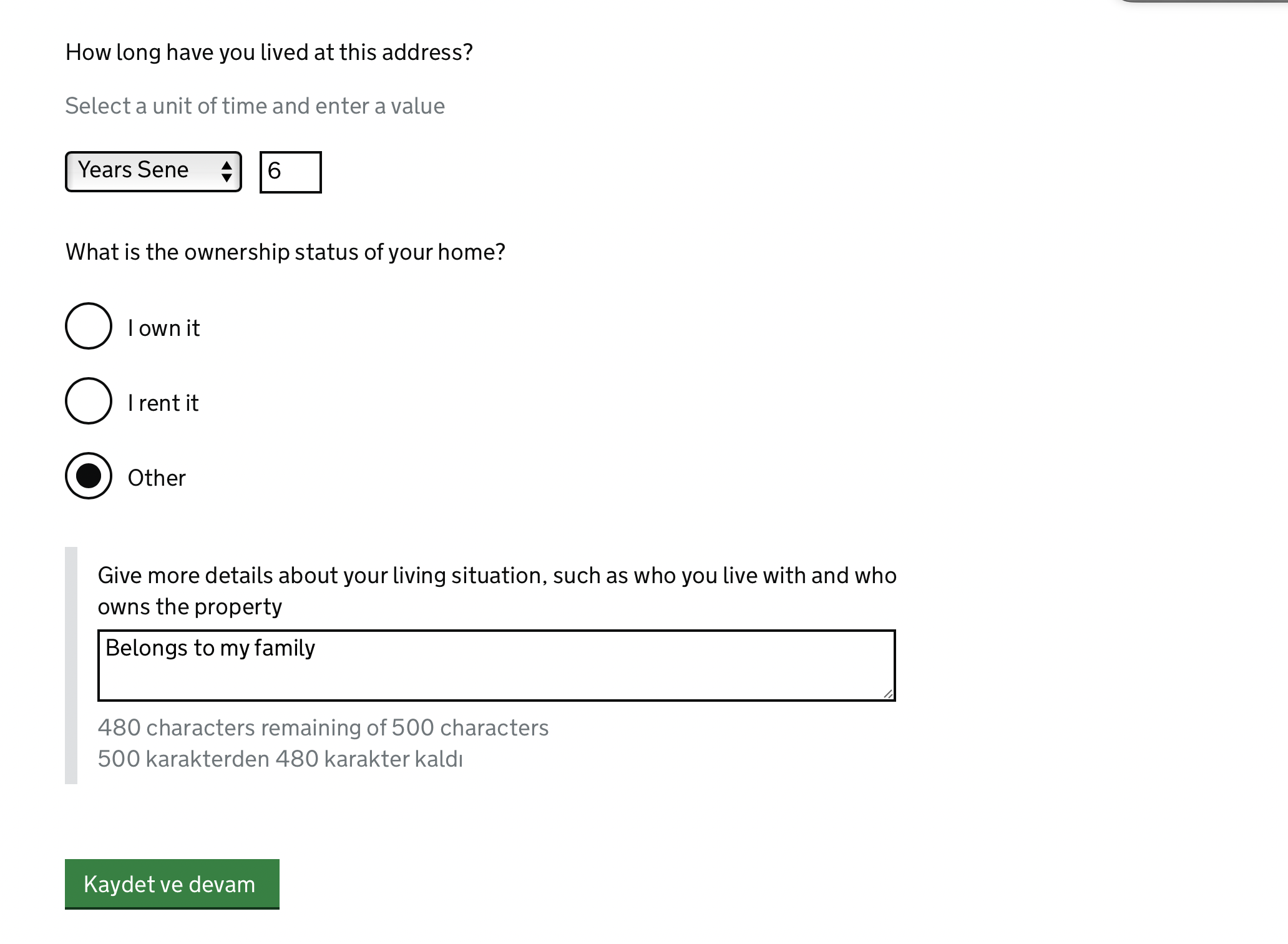The height and width of the screenshot is (944, 1288).
Task: Click the empty second line of the living situation textarea
Action: [x=496, y=681]
